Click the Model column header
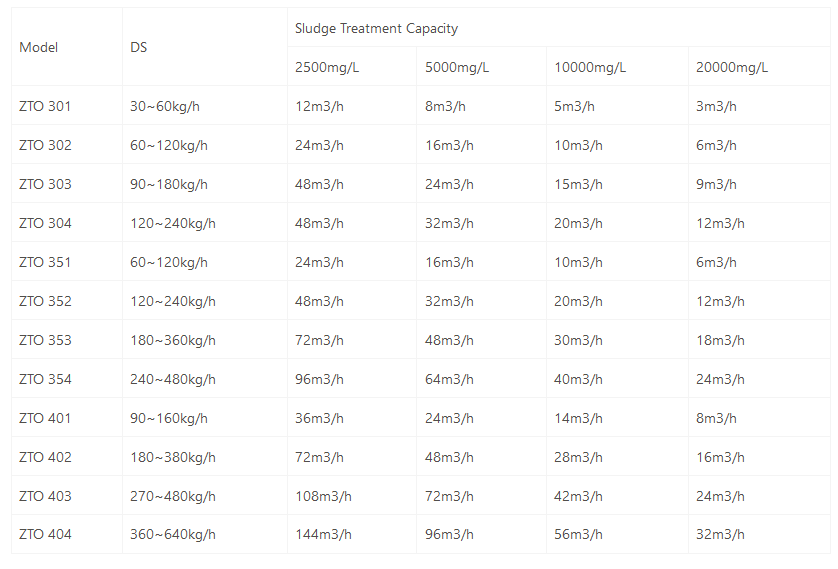838x569 pixels. coord(39,47)
